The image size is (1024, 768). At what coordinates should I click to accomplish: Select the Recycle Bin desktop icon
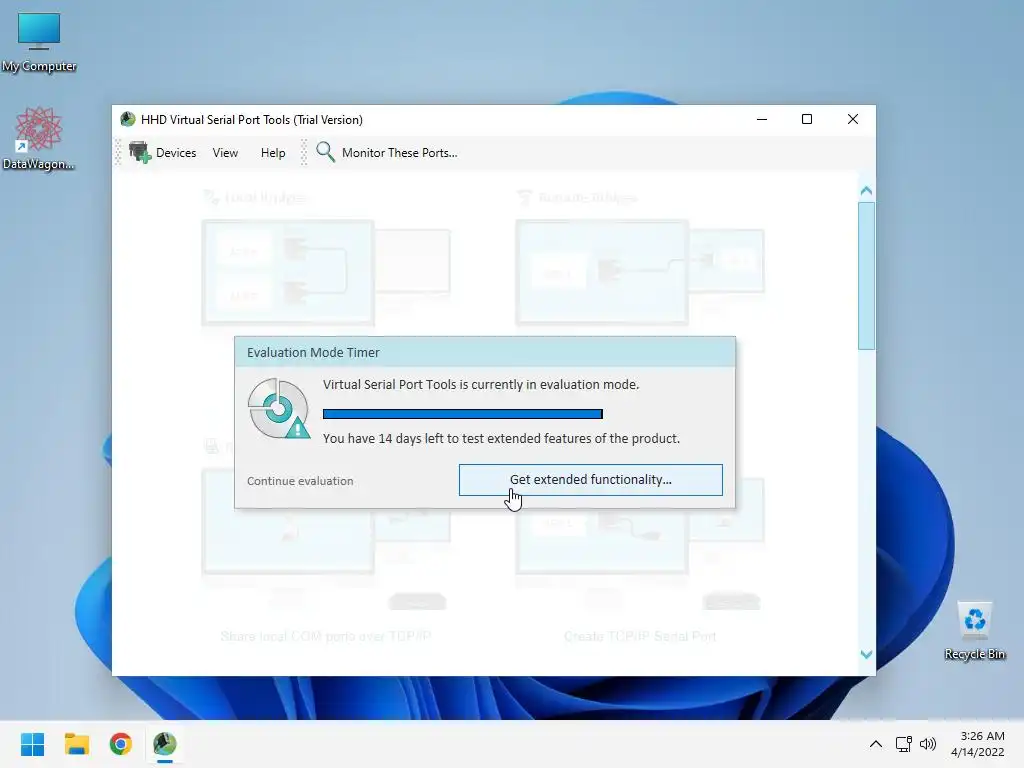974,632
